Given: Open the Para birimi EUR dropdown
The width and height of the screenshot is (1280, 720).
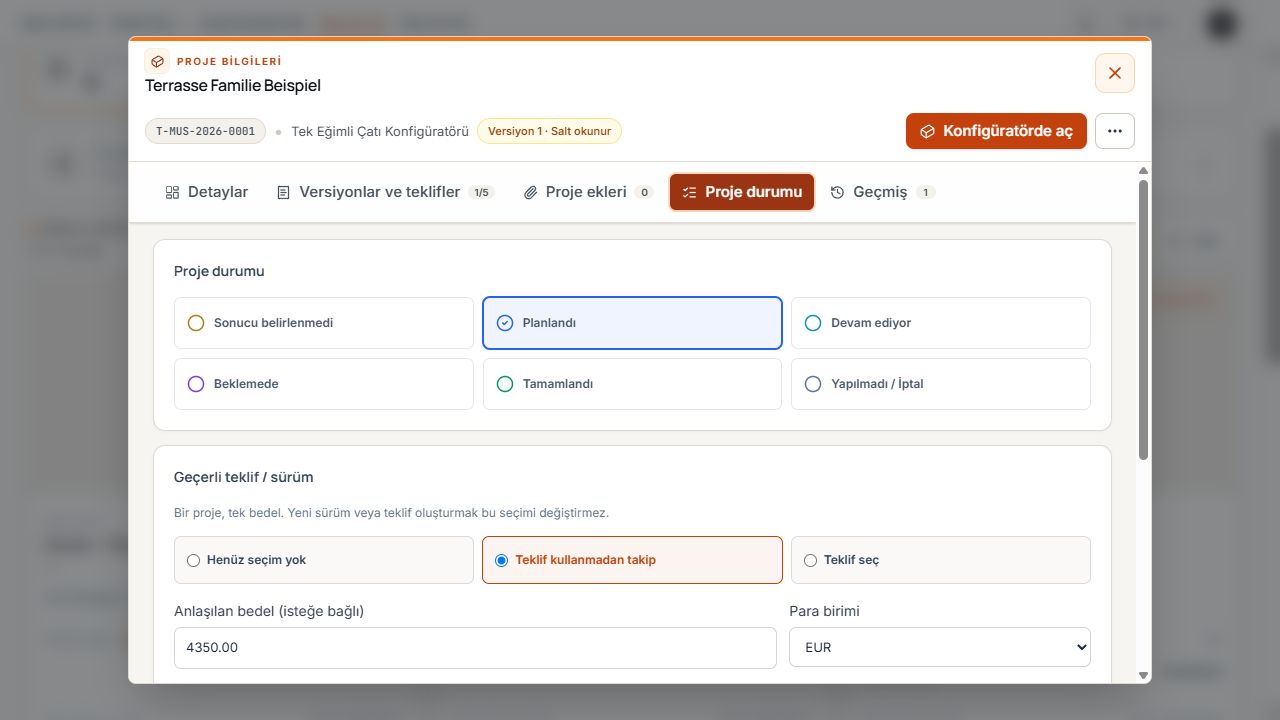Looking at the screenshot, I should [940, 647].
